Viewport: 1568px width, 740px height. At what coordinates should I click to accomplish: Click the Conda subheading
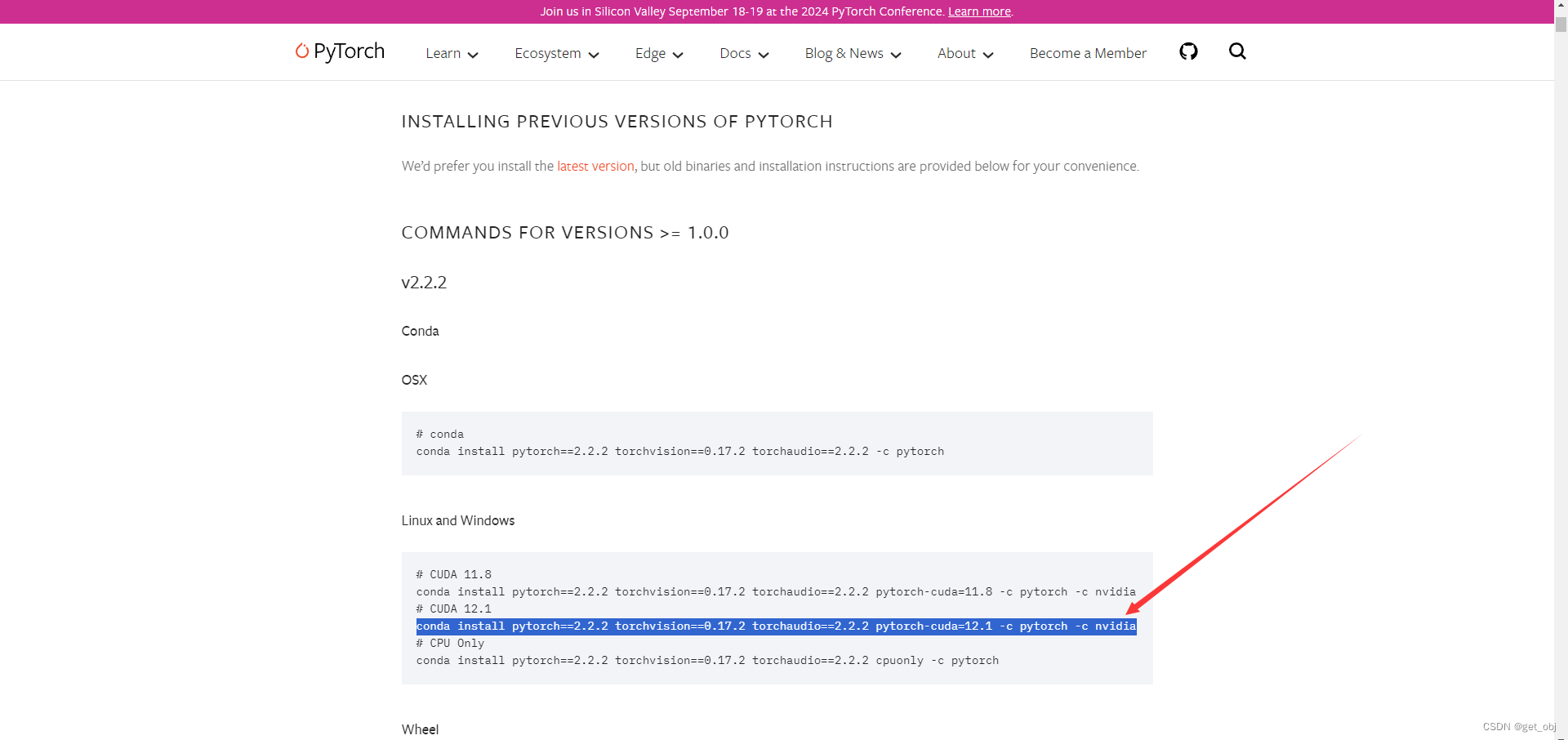coord(420,331)
